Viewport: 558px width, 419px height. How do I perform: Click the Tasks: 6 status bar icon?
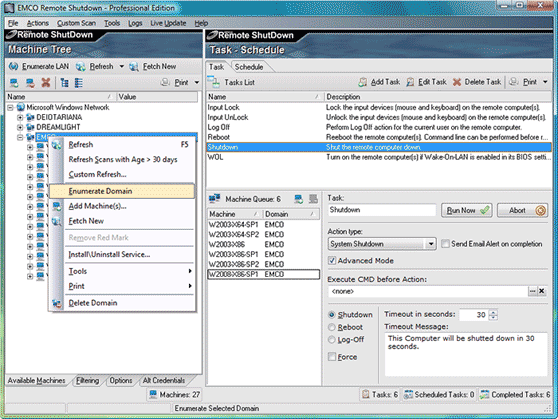point(365,394)
